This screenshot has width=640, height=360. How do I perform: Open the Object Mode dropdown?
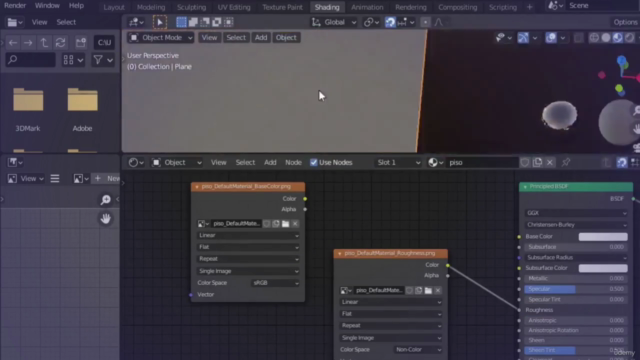click(161, 38)
